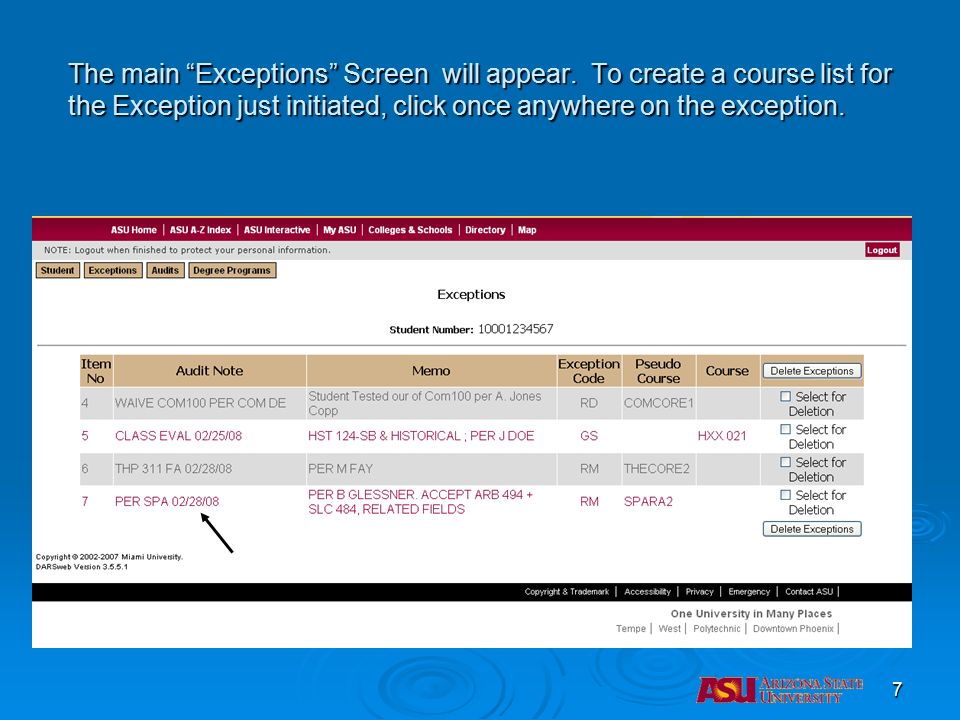Open the Privacy footer link

[x=699, y=591]
